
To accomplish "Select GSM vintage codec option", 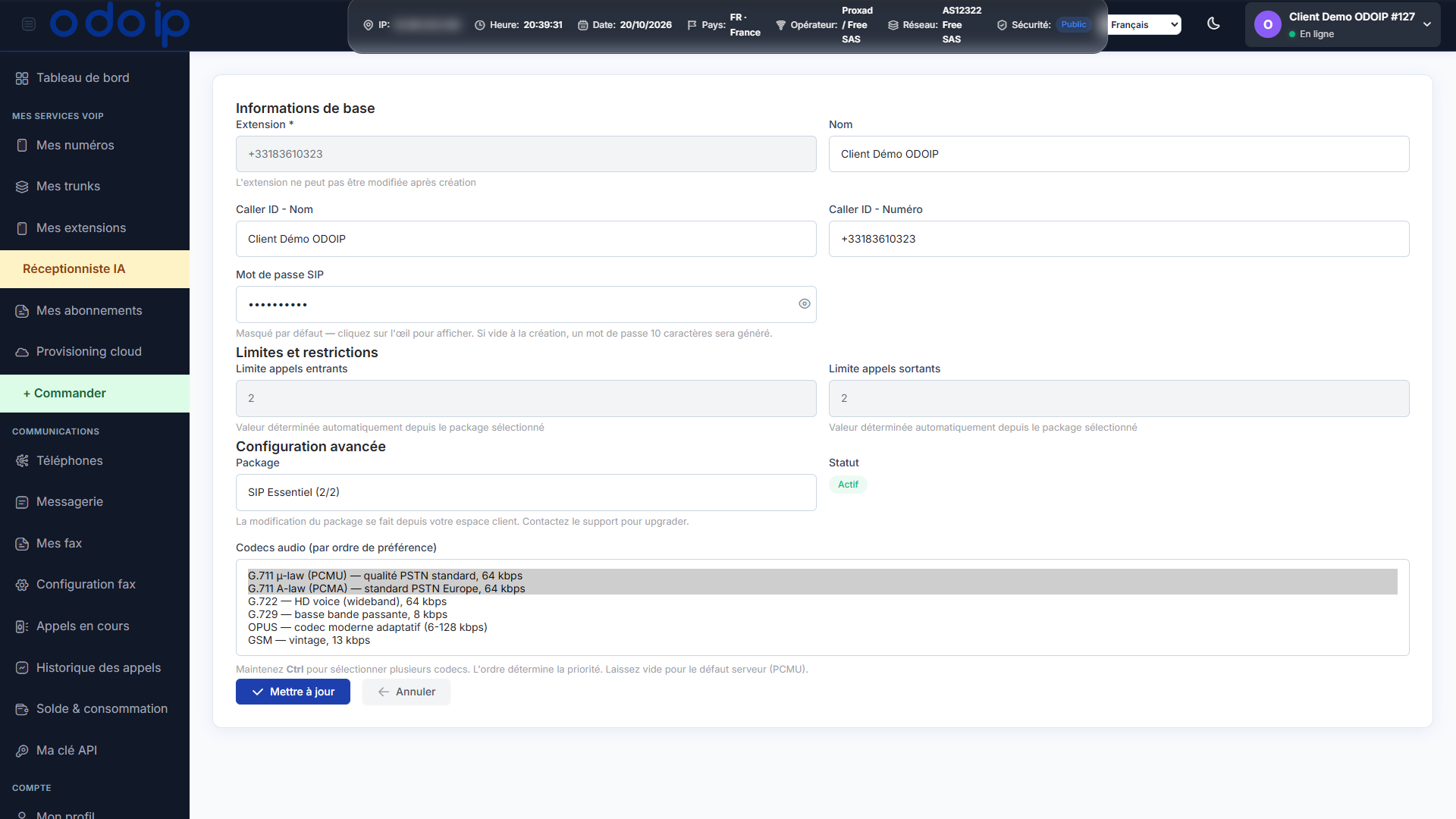I will point(822,640).
